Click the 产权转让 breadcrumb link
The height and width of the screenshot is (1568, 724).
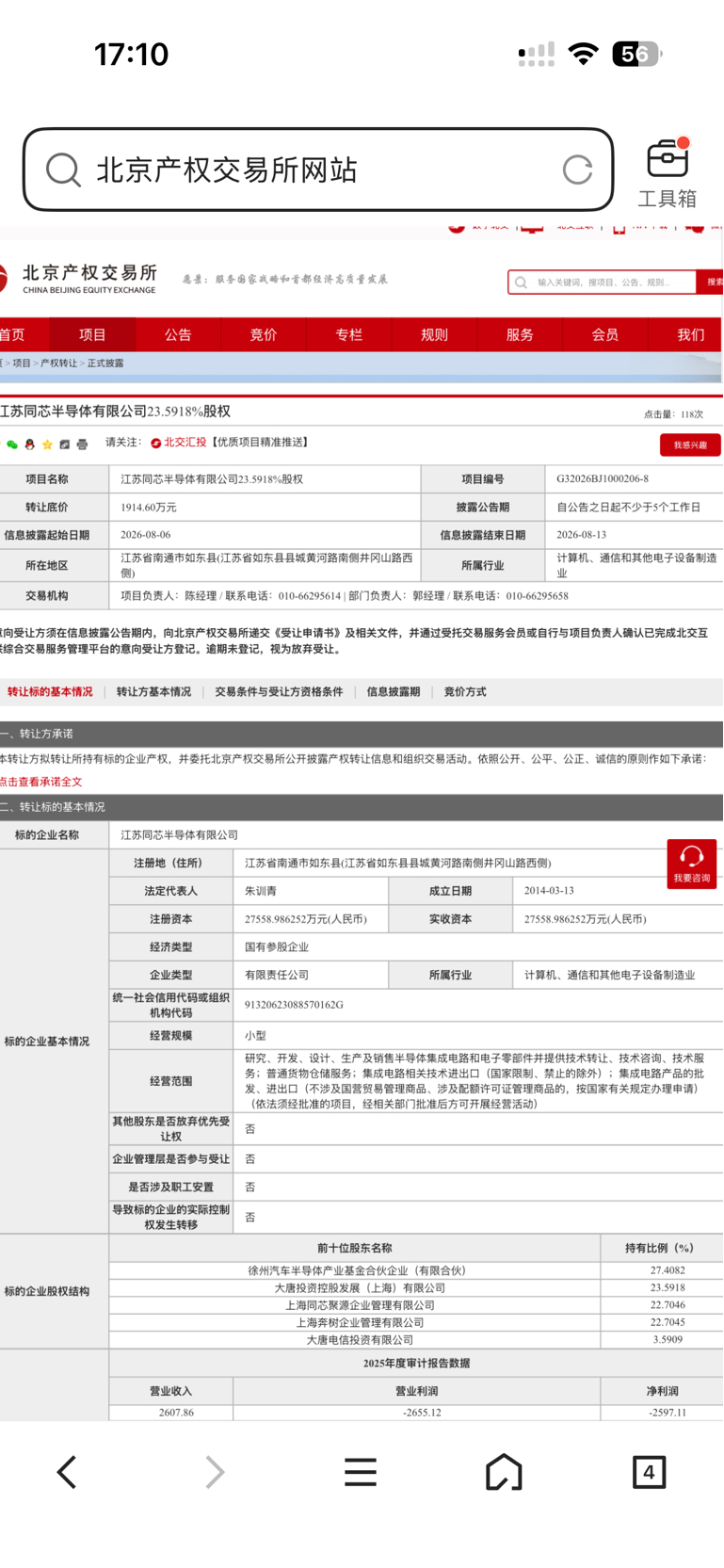(58, 364)
